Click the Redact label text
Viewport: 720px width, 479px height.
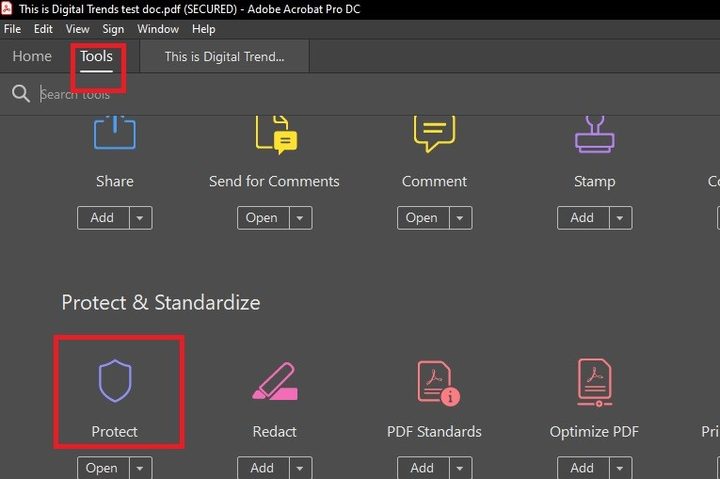click(x=275, y=431)
